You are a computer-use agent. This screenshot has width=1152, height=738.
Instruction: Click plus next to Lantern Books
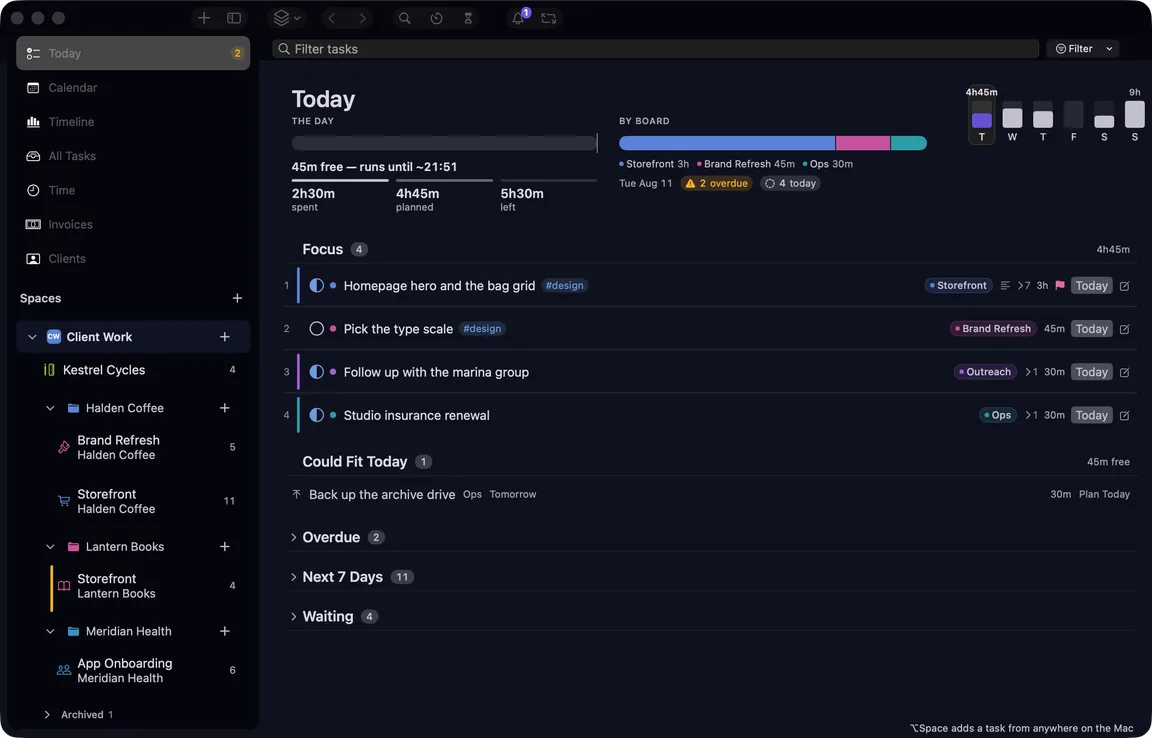pos(225,547)
